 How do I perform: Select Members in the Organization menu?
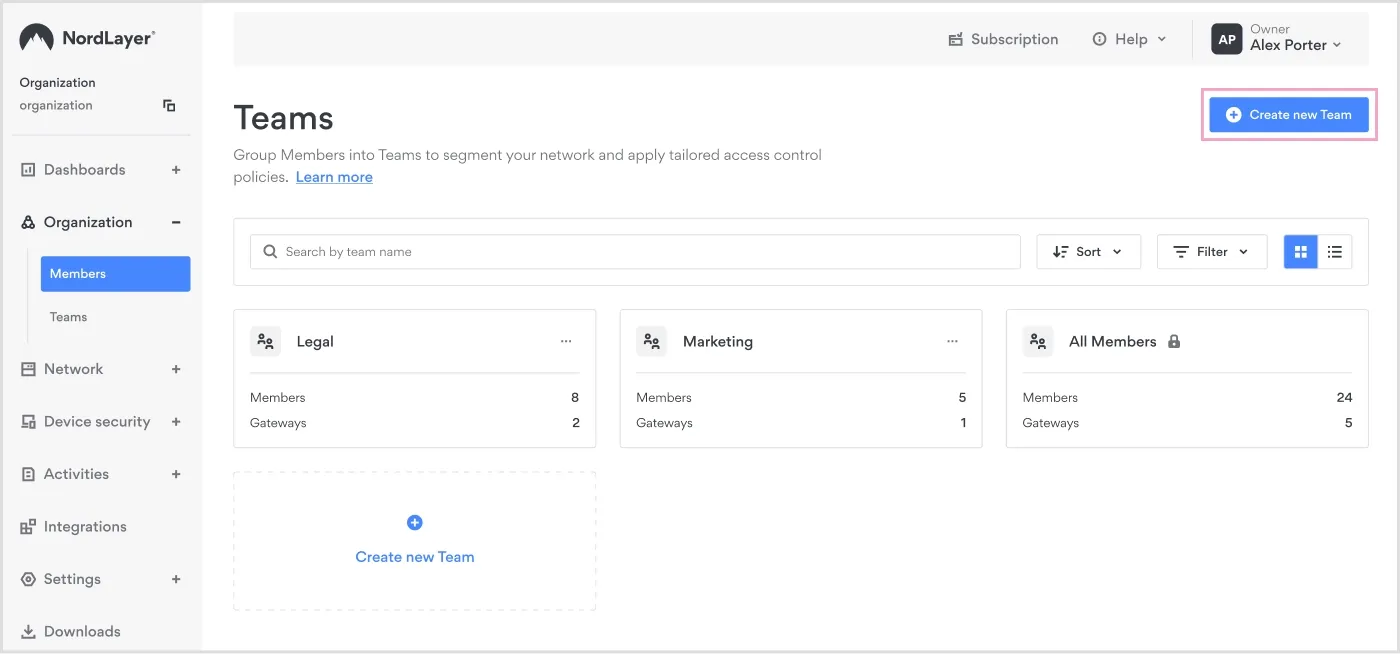click(x=79, y=273)
